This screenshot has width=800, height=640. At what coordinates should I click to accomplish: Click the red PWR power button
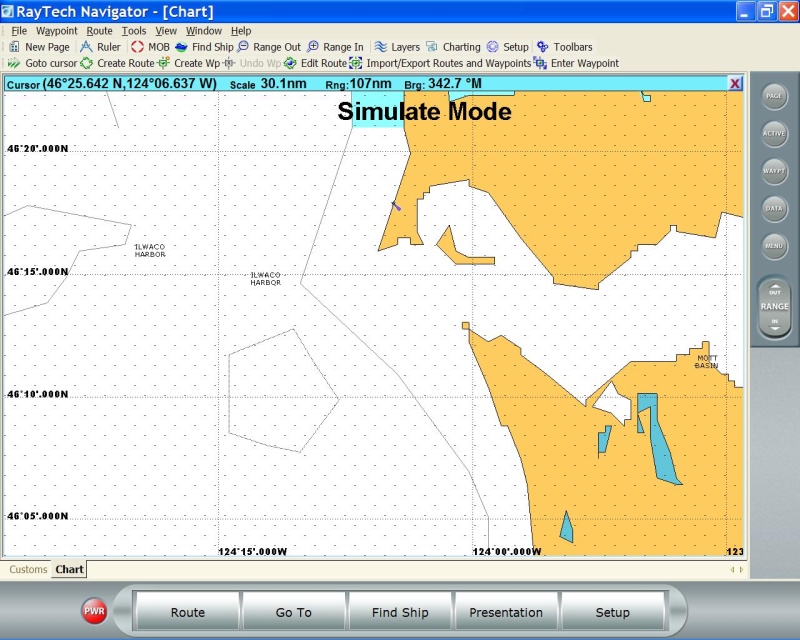click(x=94, y=611)
